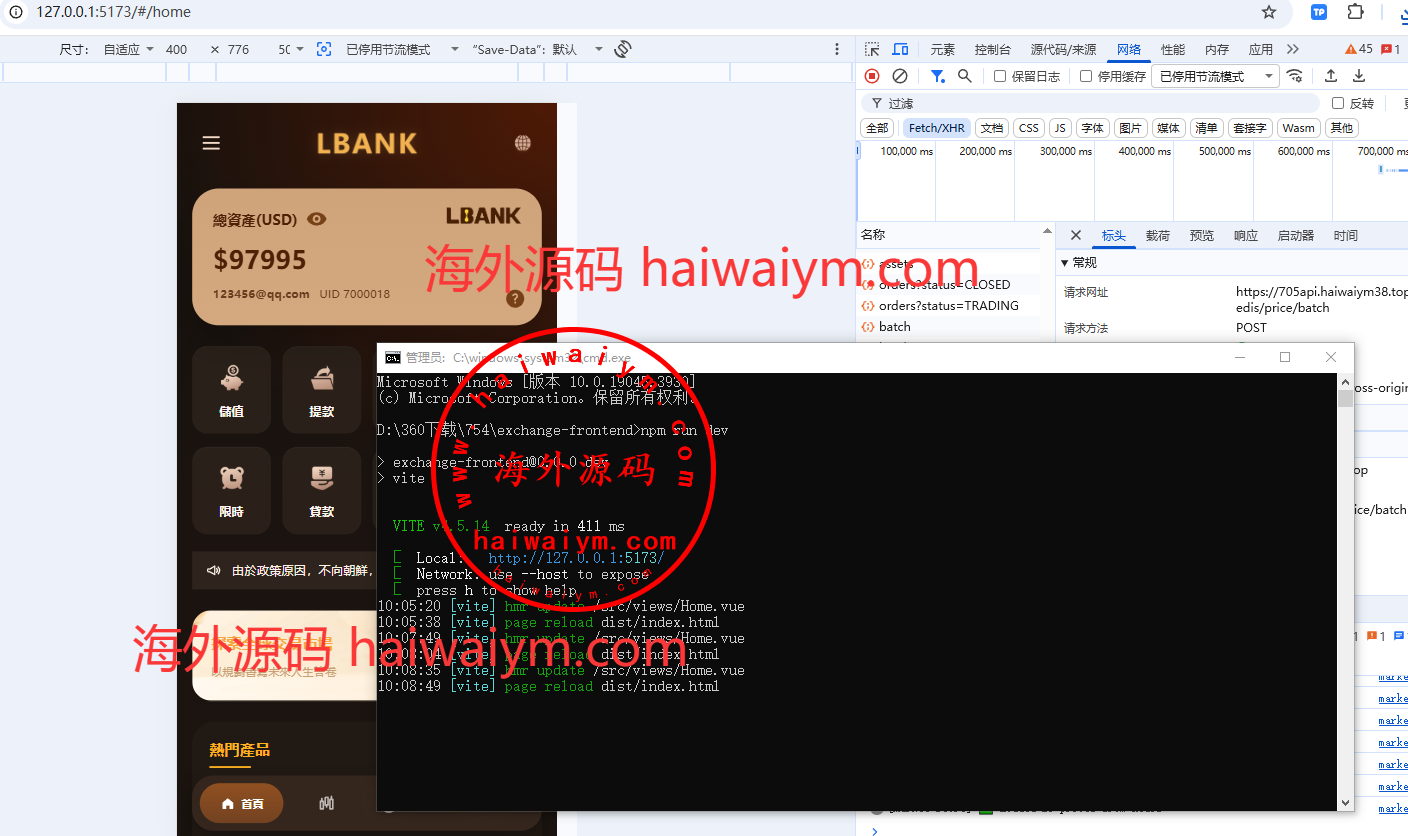Image resolution: width=1408 pixels, height=836 pixels.
Task: Select the CSS request type filter
Action: [1028, 128]
